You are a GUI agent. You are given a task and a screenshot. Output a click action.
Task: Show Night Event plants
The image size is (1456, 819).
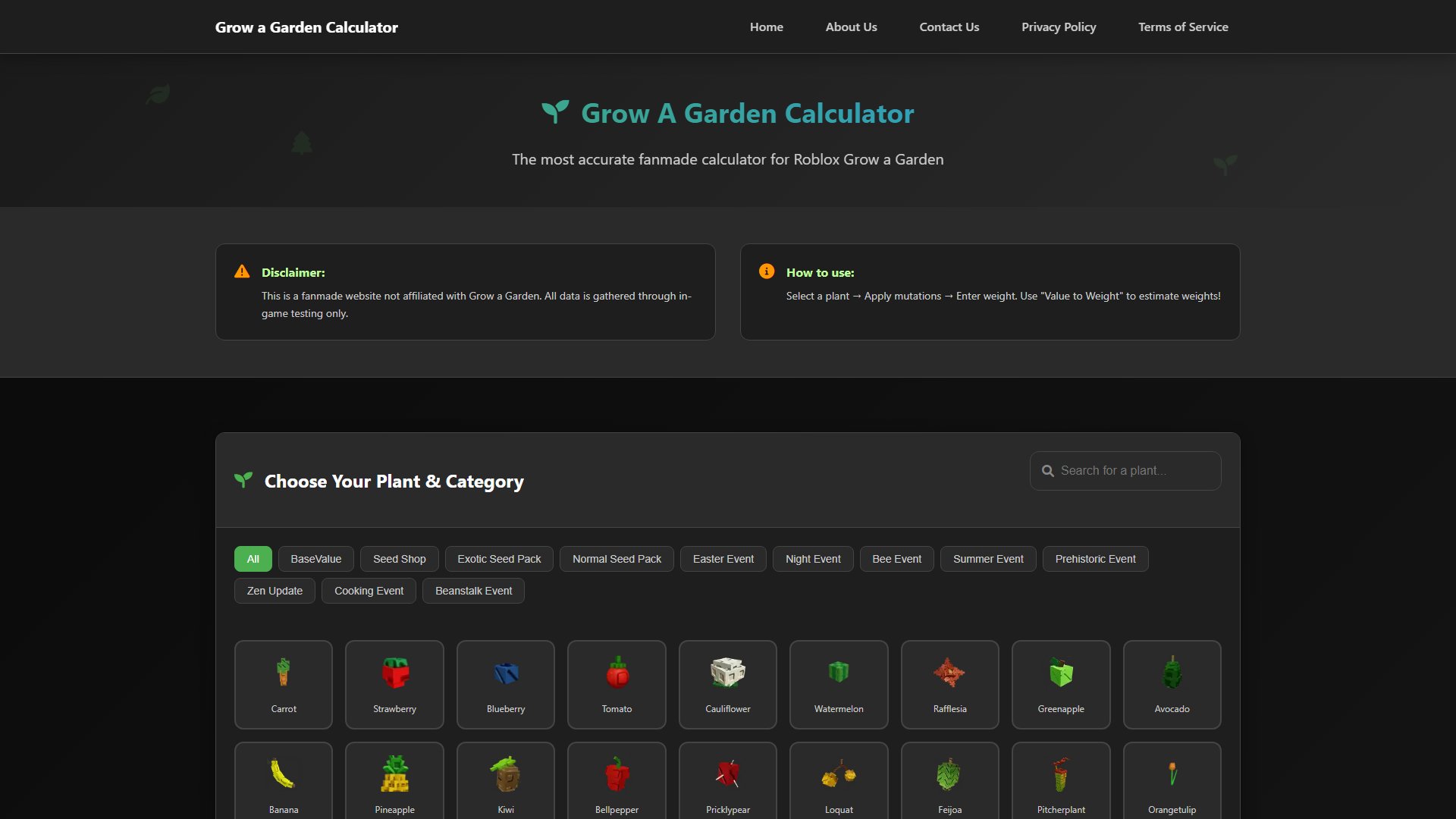[x=813, y=559]
